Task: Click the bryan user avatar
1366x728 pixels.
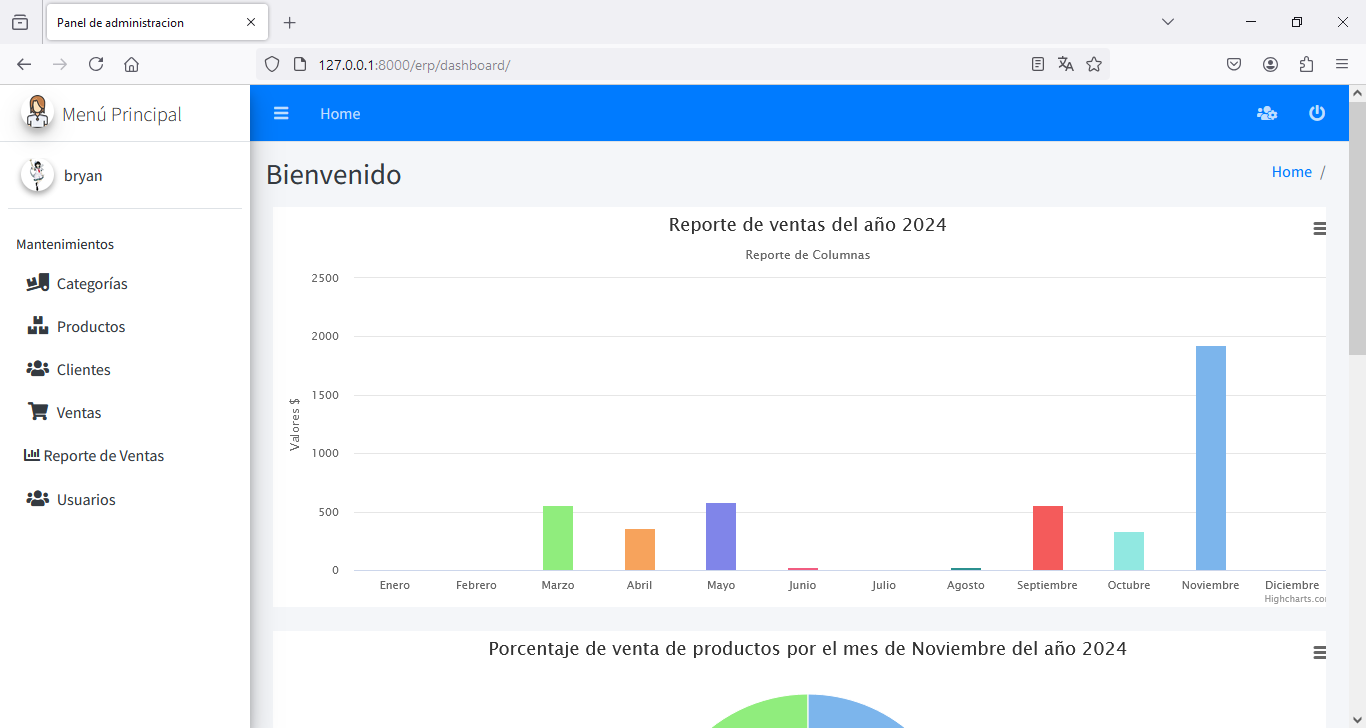Action: (x=38, y=175)
